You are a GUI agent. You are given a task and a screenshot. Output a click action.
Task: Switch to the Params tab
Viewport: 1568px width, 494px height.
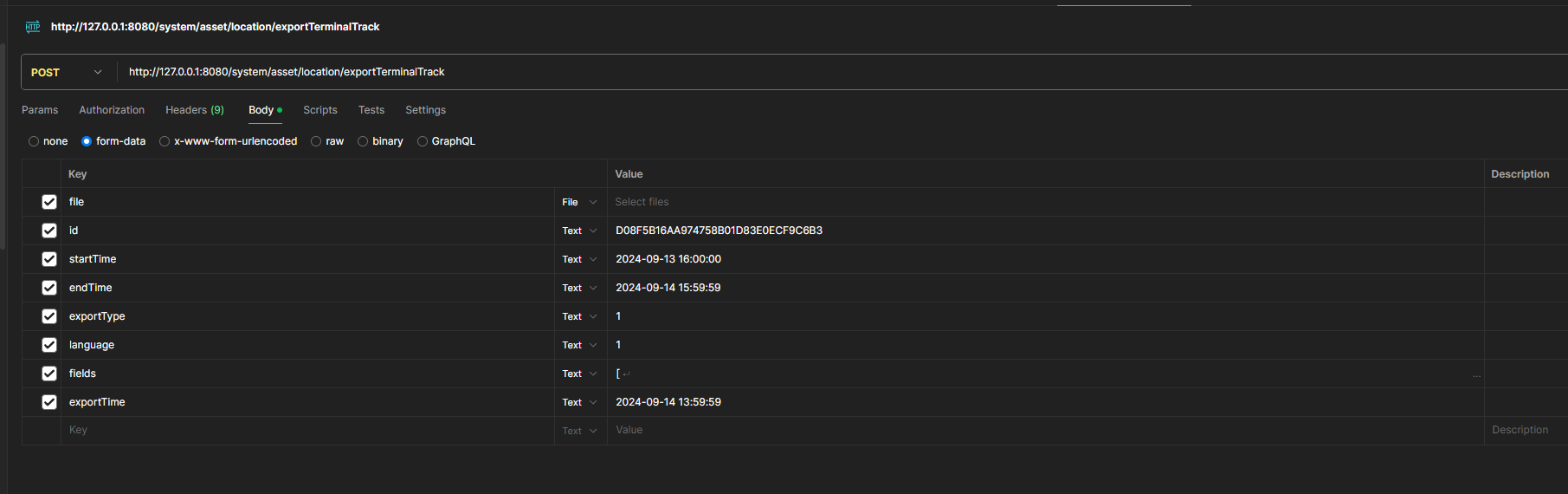point(40,110)
